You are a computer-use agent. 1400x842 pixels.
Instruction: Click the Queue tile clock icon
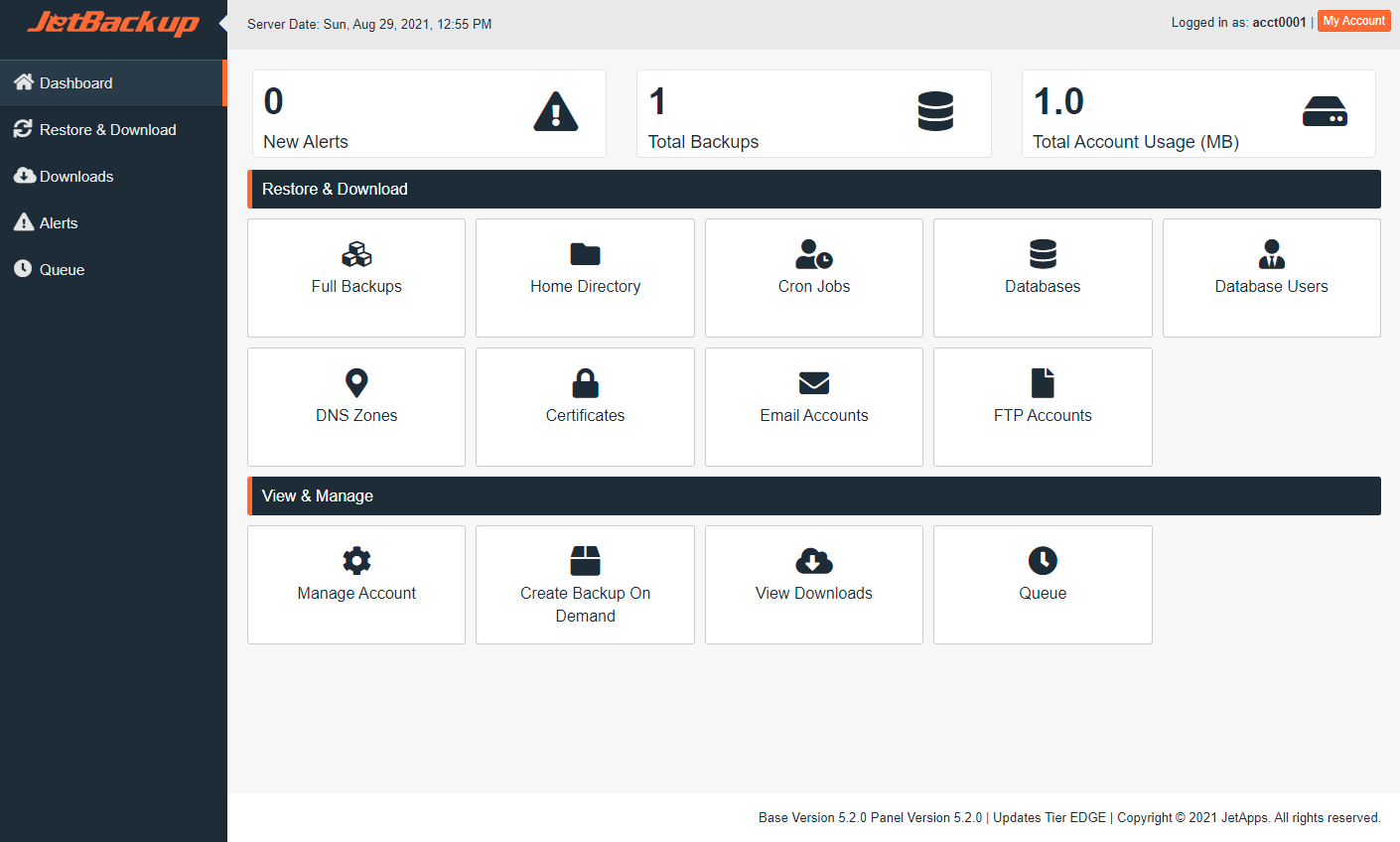pyautogui.click(x=1043, y=561)
